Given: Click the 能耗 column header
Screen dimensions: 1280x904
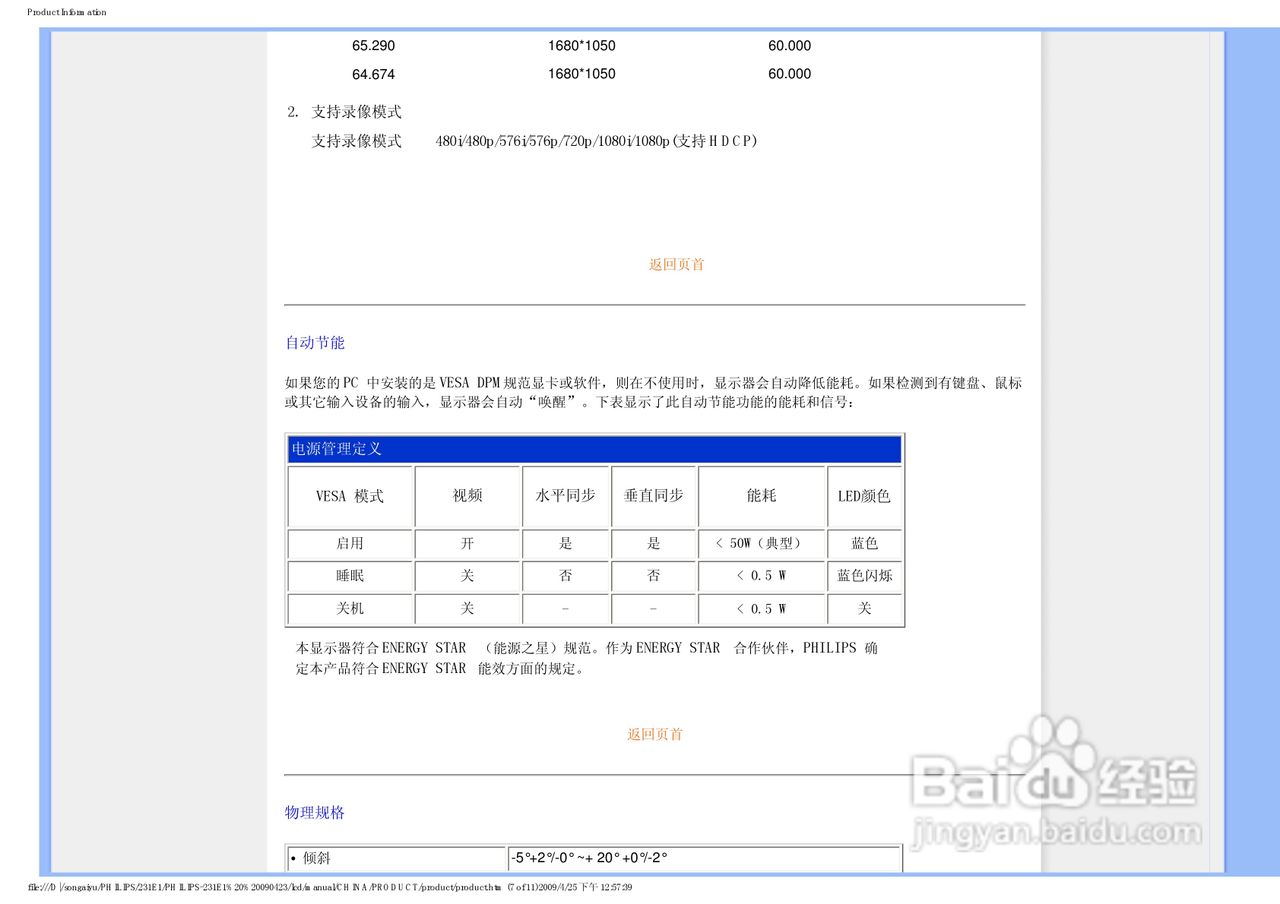Looking at the screenshot, I should (x=761, y=496).
